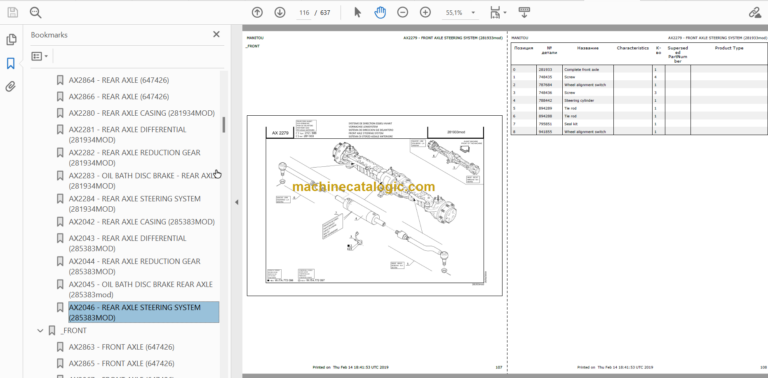Click bookmark icon beside AX2045

point(60,284)
